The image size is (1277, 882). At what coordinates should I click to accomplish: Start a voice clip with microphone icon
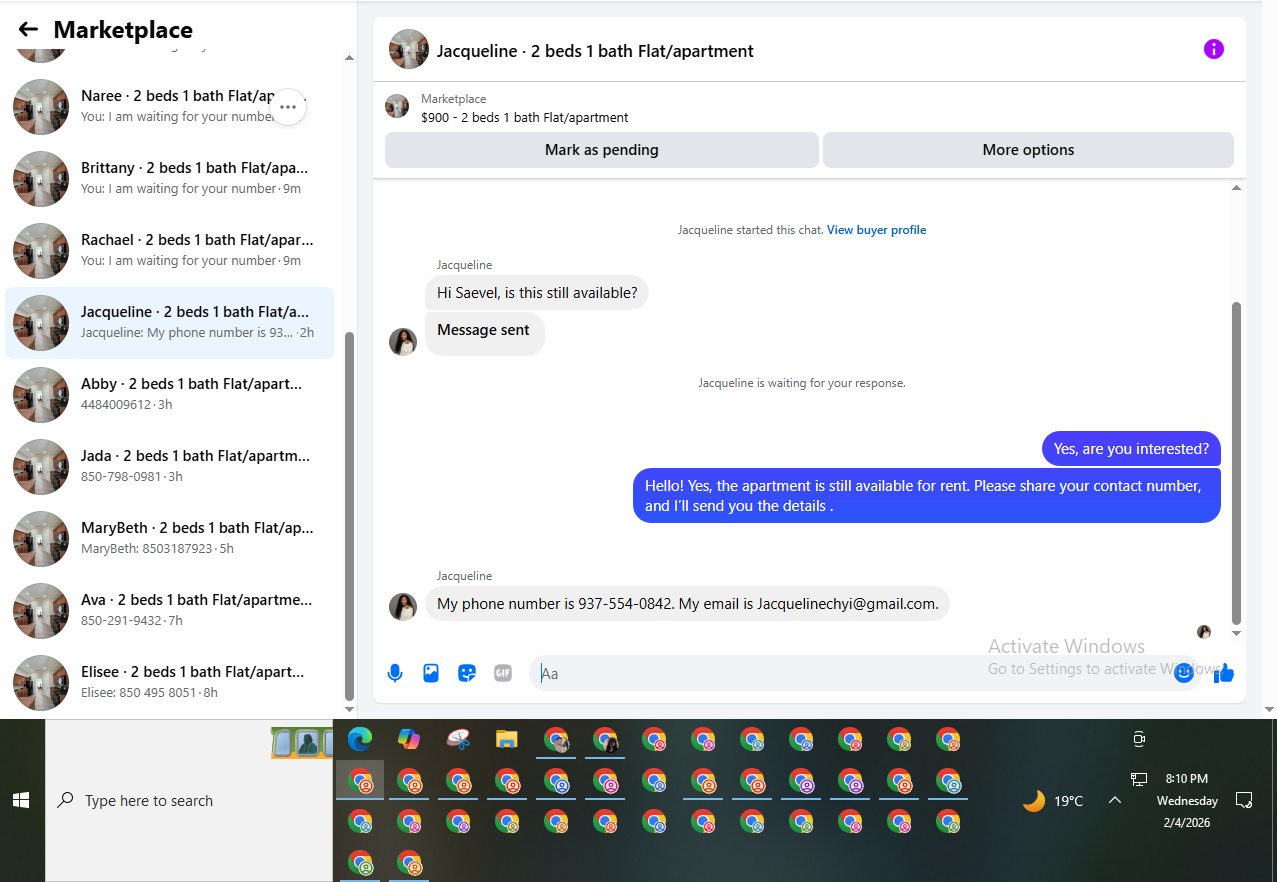click(x=395, y=673)
